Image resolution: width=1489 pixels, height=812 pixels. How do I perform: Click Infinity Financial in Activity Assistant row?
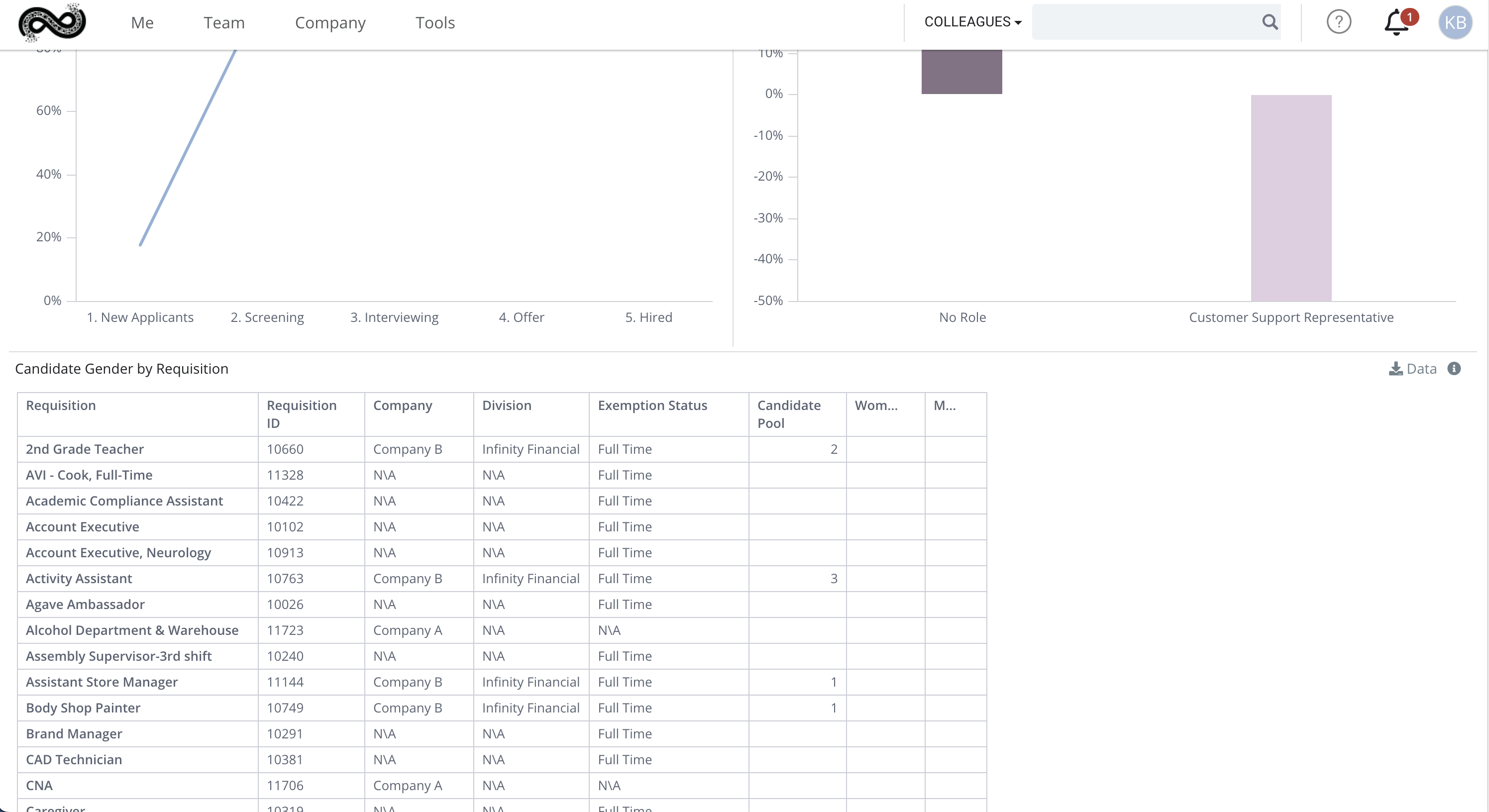click(531, 579)
